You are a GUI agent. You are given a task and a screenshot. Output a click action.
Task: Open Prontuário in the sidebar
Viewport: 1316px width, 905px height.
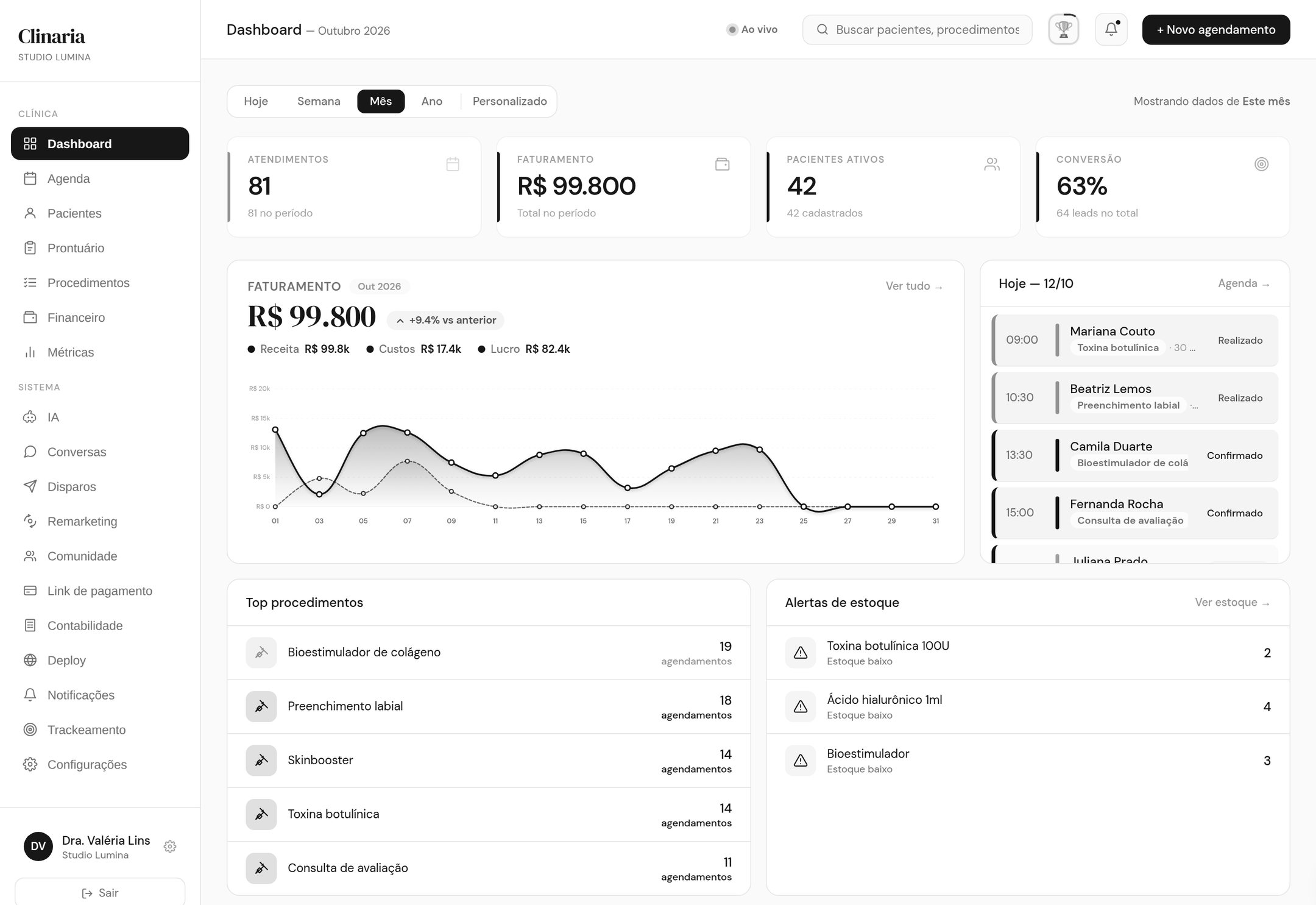100,248
